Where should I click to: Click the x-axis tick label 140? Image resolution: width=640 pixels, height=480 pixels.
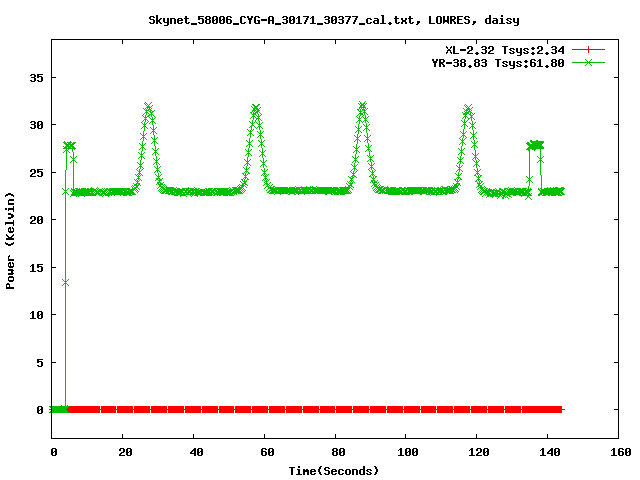(550, 452)
